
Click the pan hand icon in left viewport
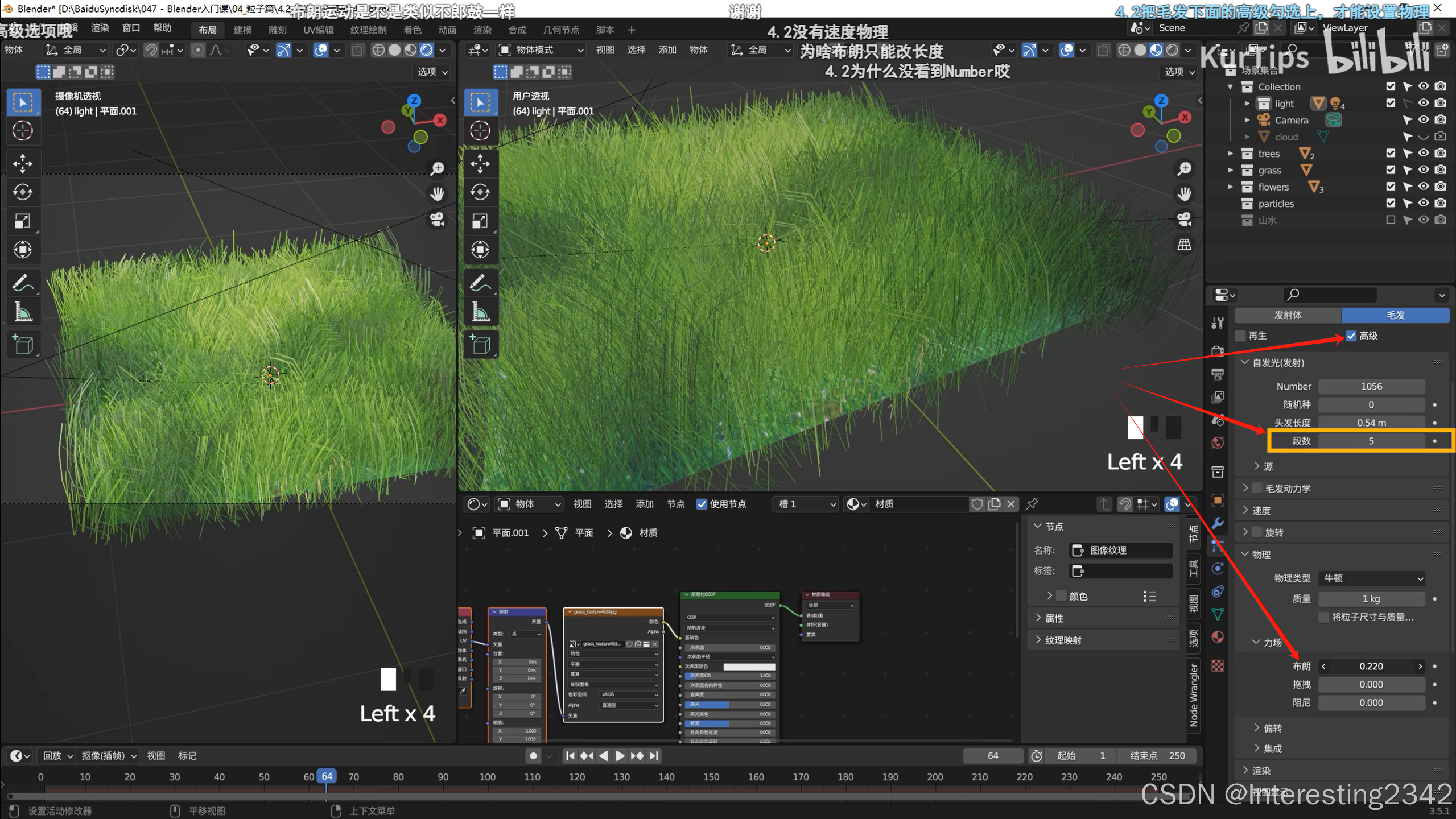437,194
